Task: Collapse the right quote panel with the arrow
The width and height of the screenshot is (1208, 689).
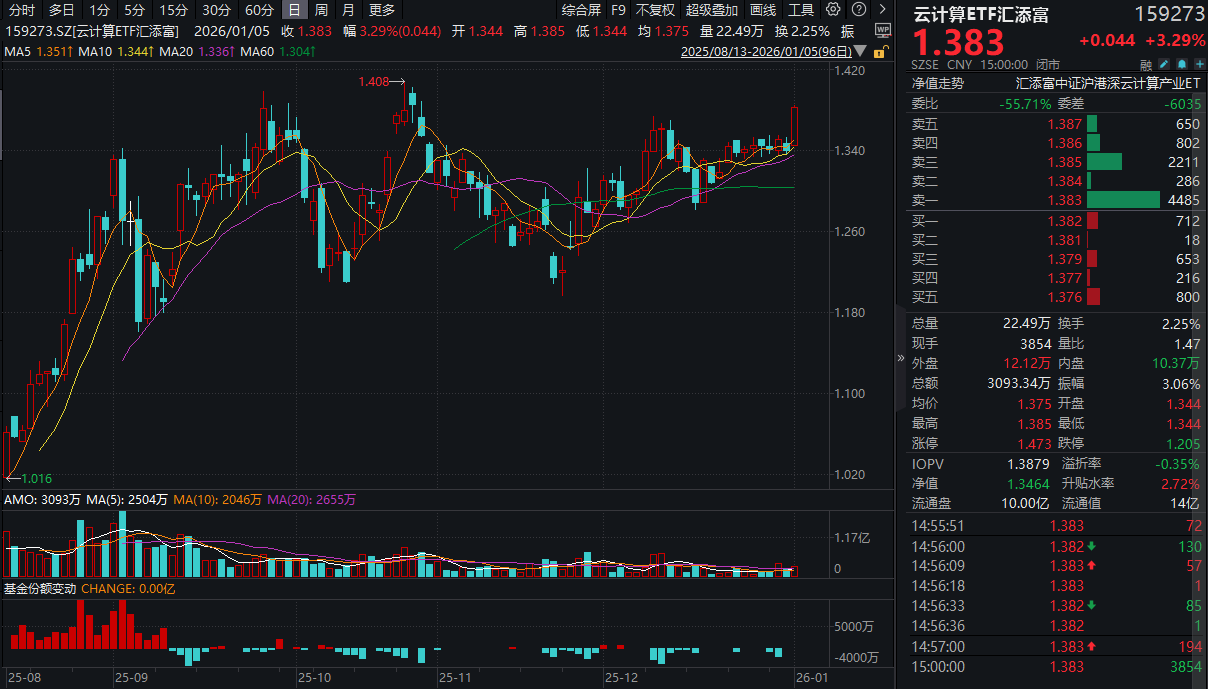Action: 901,360
